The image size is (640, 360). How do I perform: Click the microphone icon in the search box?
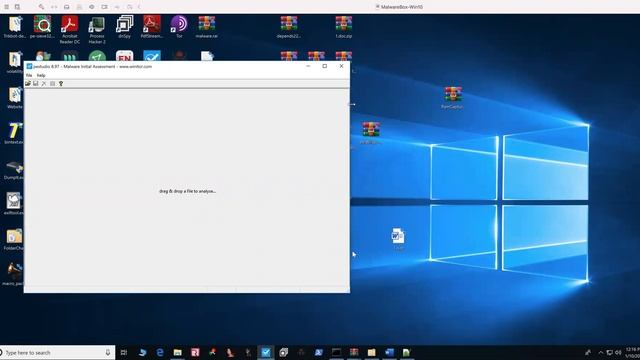point(108,352)
